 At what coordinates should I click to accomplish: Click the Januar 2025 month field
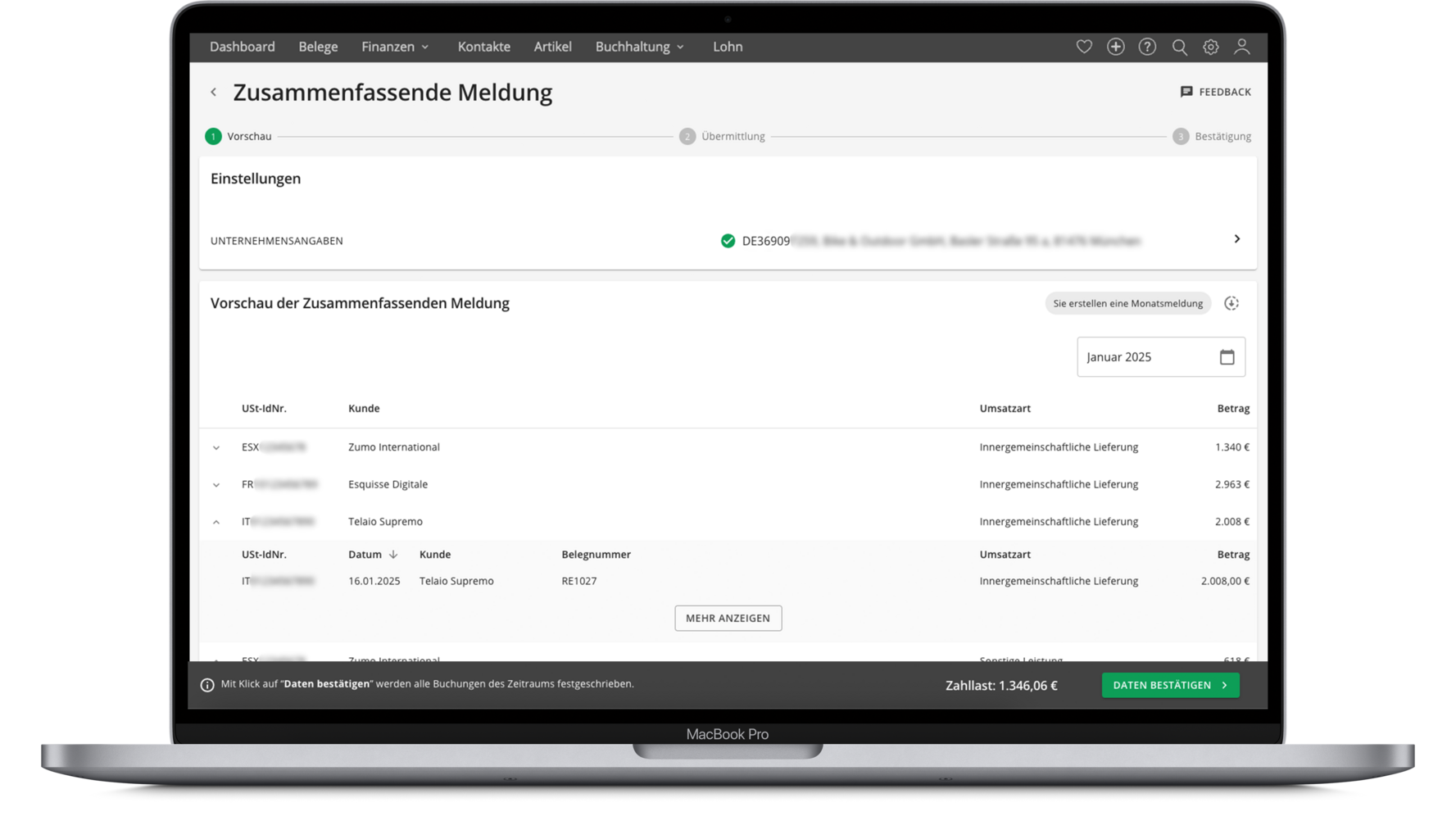coord(1147,357)
